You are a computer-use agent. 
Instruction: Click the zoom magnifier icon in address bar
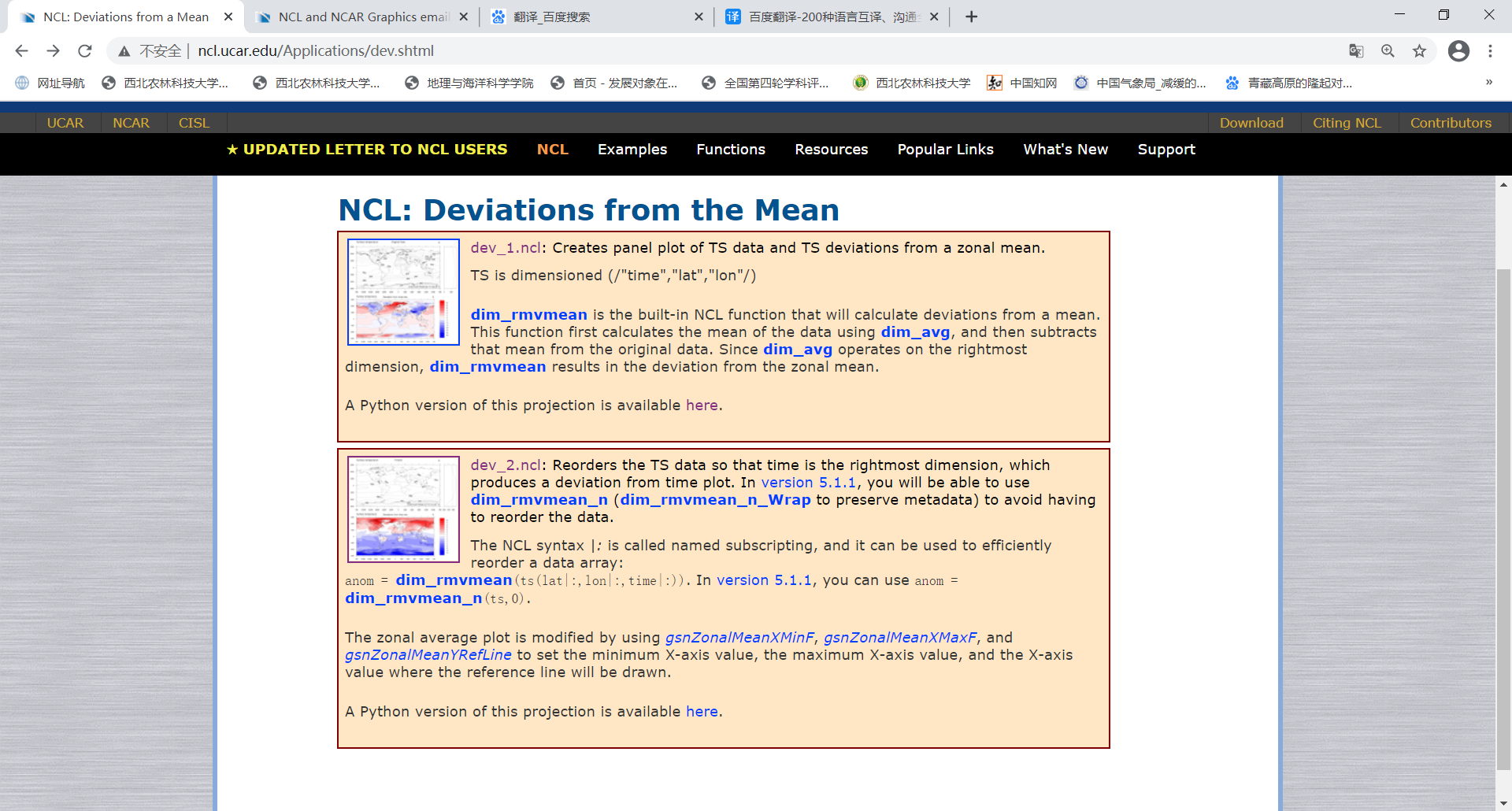tap(1388, 51)
